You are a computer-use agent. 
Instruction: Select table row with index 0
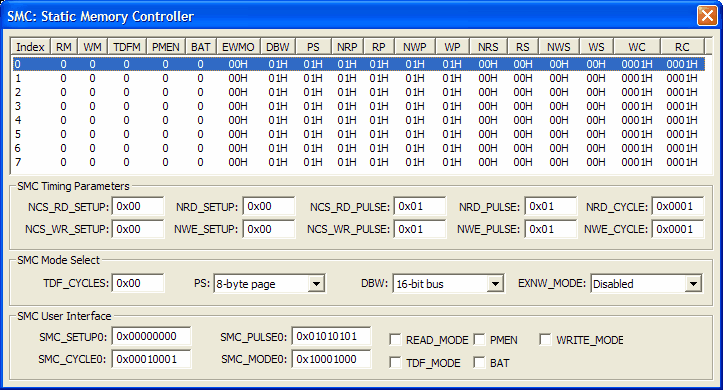click(358, 64)
